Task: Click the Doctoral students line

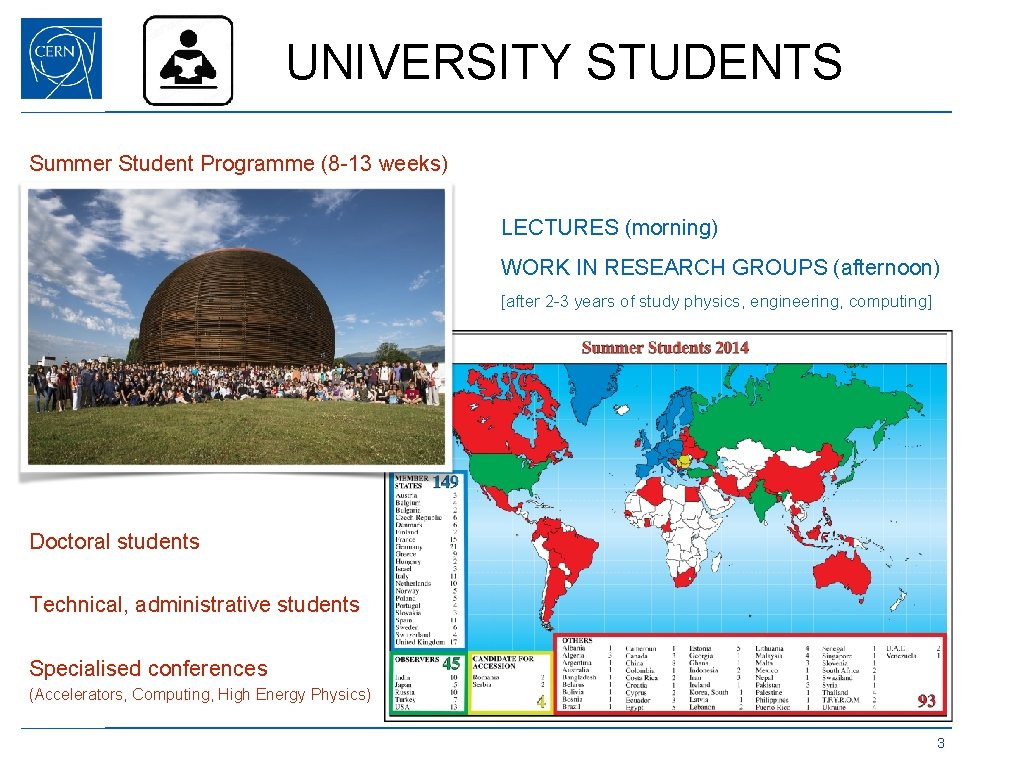Action: point(114,541)
